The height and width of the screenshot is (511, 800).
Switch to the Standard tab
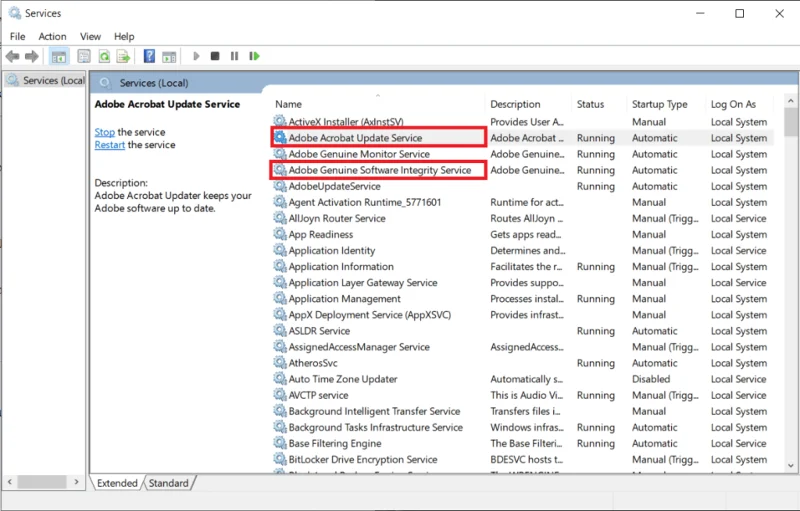[169, 483]
